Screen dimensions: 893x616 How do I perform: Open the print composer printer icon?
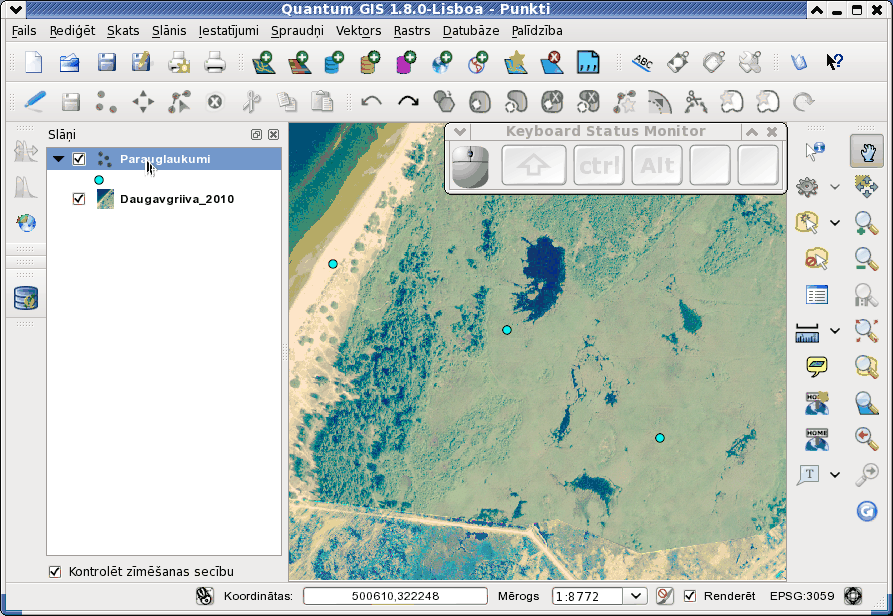pos(179,62)
